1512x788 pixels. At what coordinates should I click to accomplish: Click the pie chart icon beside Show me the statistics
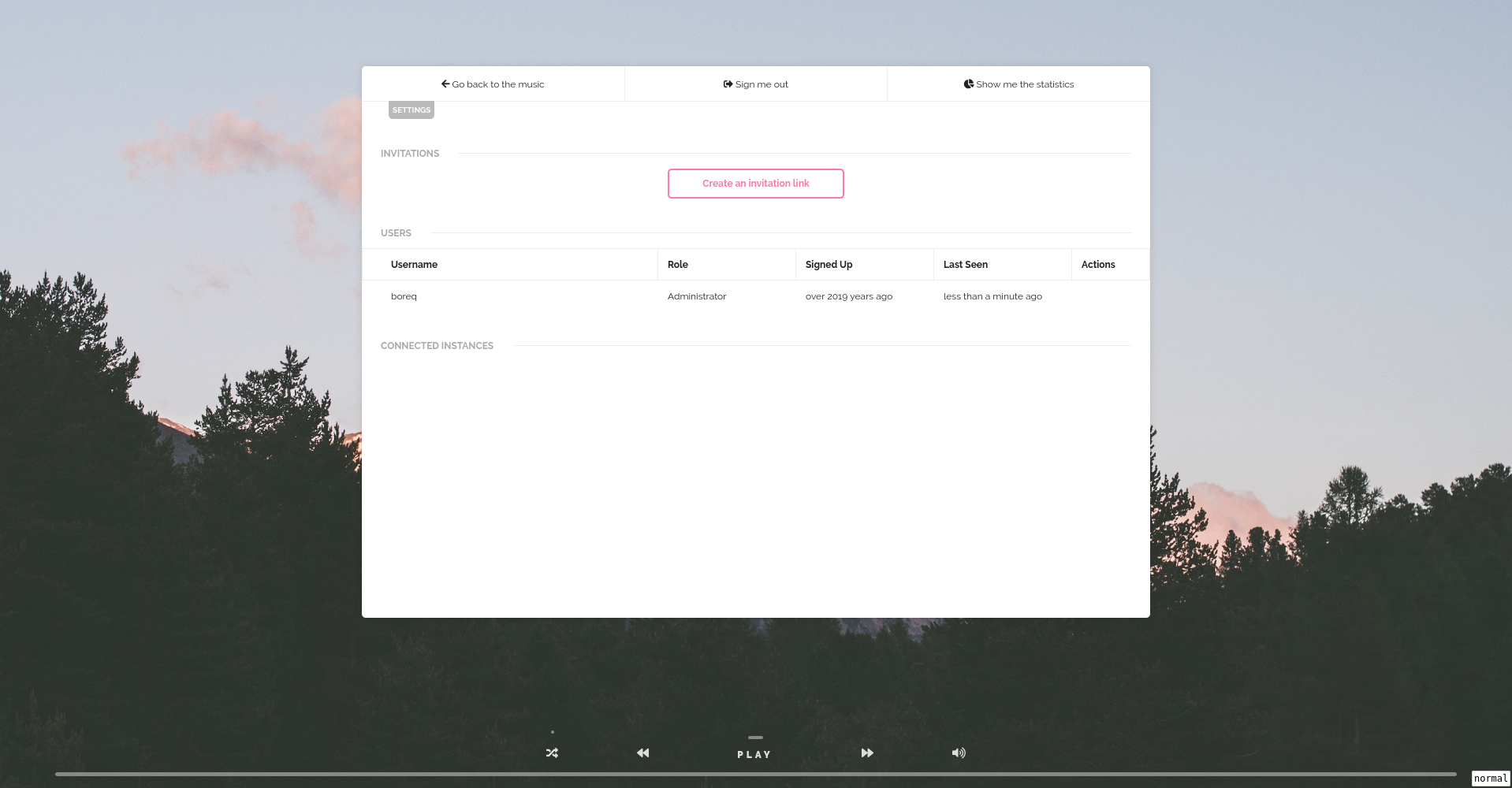(968, 84)
